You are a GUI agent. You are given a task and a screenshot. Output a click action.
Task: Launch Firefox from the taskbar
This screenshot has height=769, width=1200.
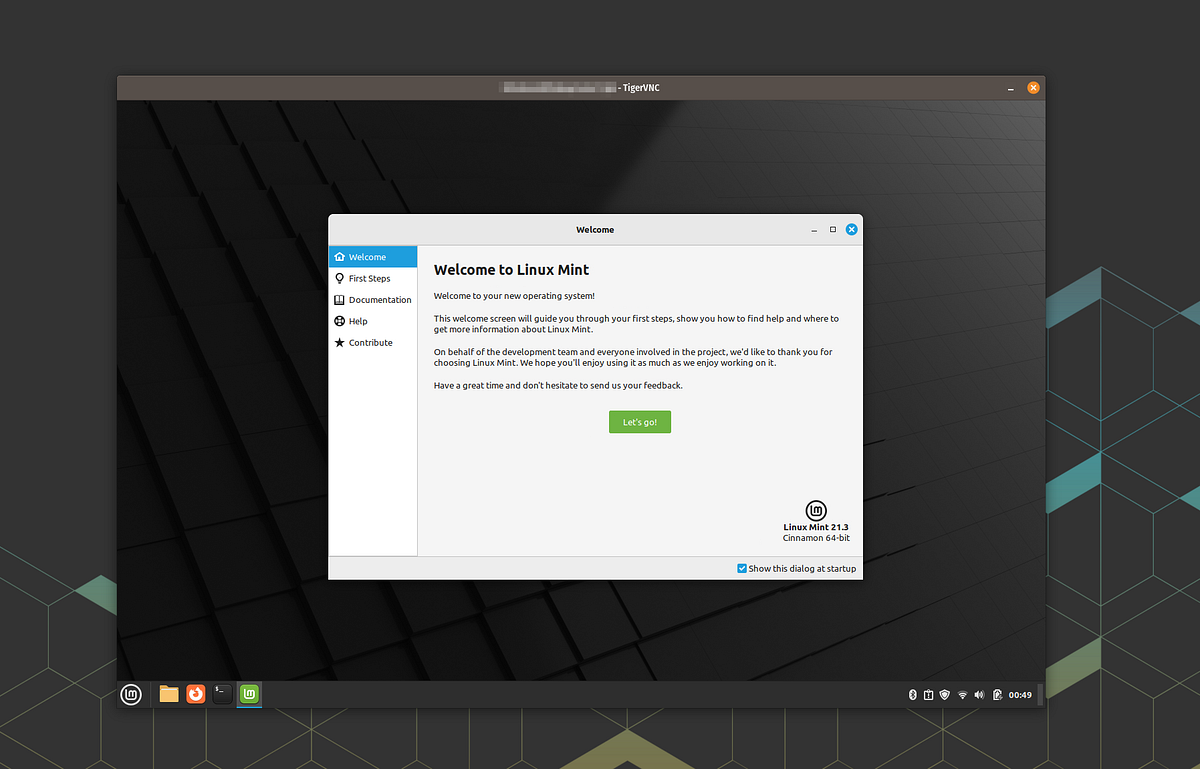pyautogui.click(x=195, y=693)
